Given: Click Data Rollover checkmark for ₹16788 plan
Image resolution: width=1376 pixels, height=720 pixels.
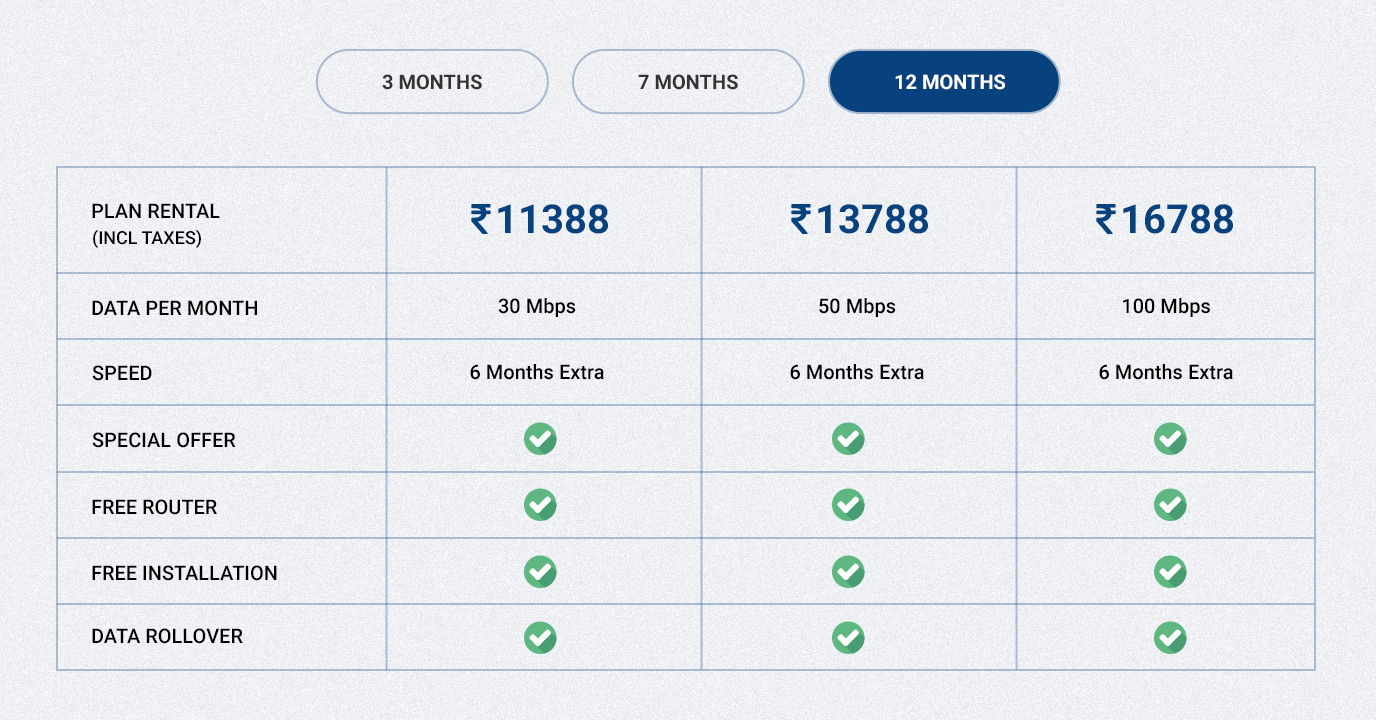Looking at the screenshot, I should [1170, 637].
